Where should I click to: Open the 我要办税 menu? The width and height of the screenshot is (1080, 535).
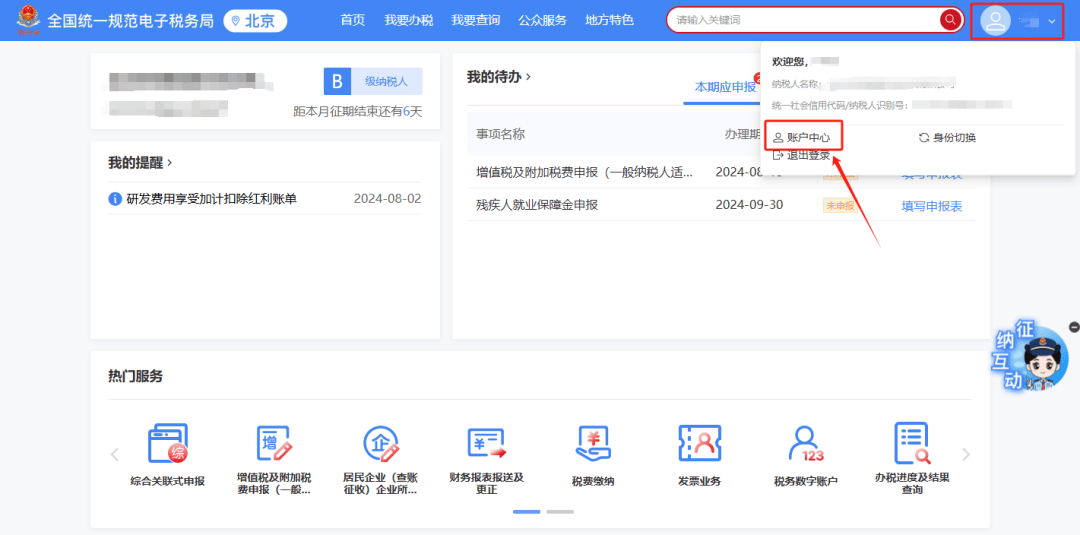point(408,20)
